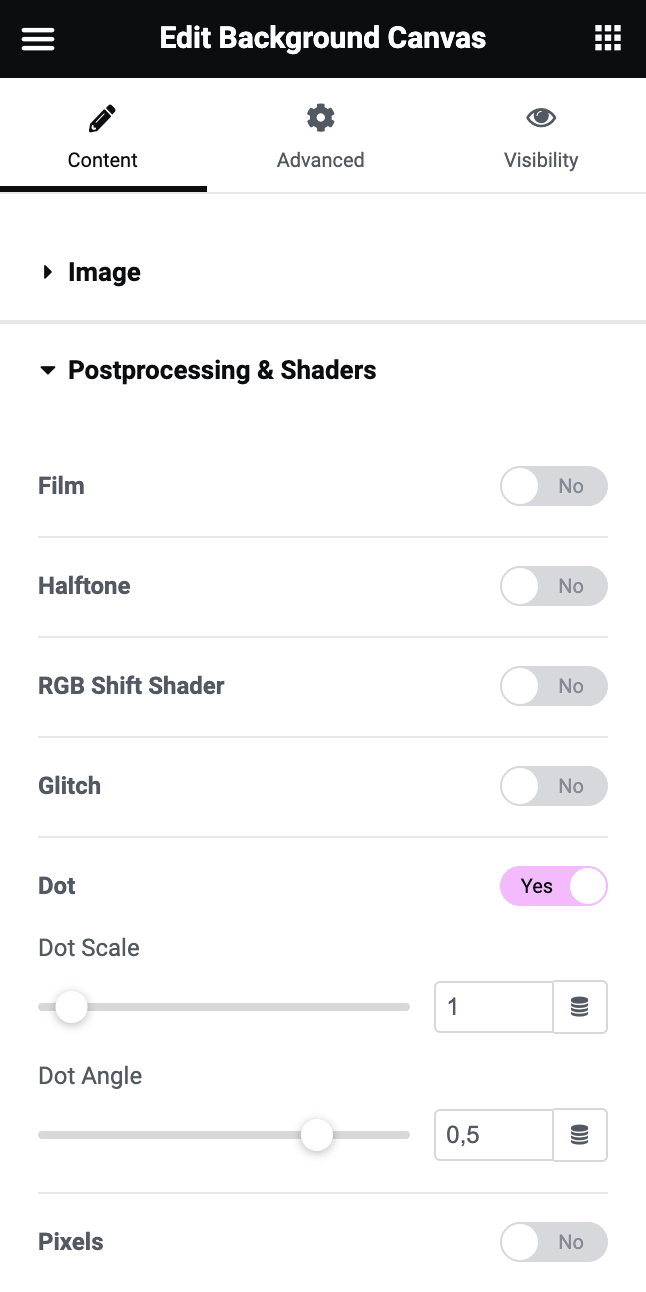Focus the Dot Angle value field
Image resolution: width=646 pixels, height=1292 pixels.
494,1135
